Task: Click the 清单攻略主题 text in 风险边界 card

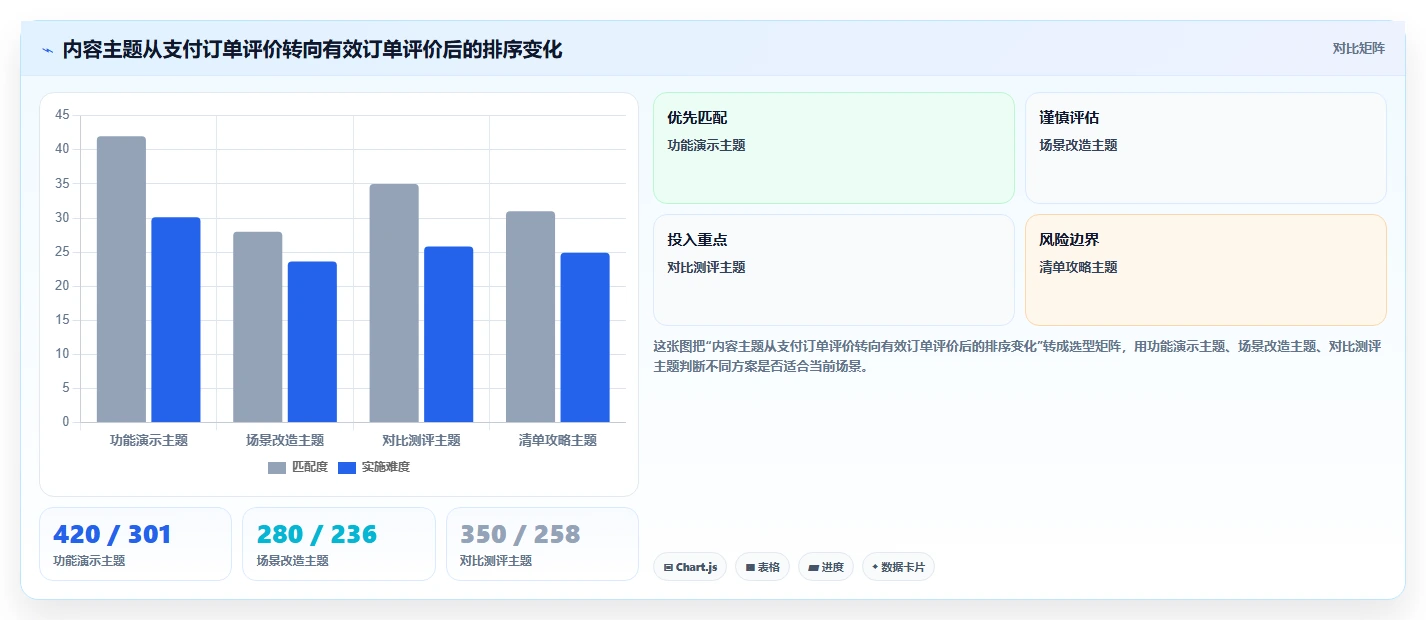Action: tap(1079, 267)
